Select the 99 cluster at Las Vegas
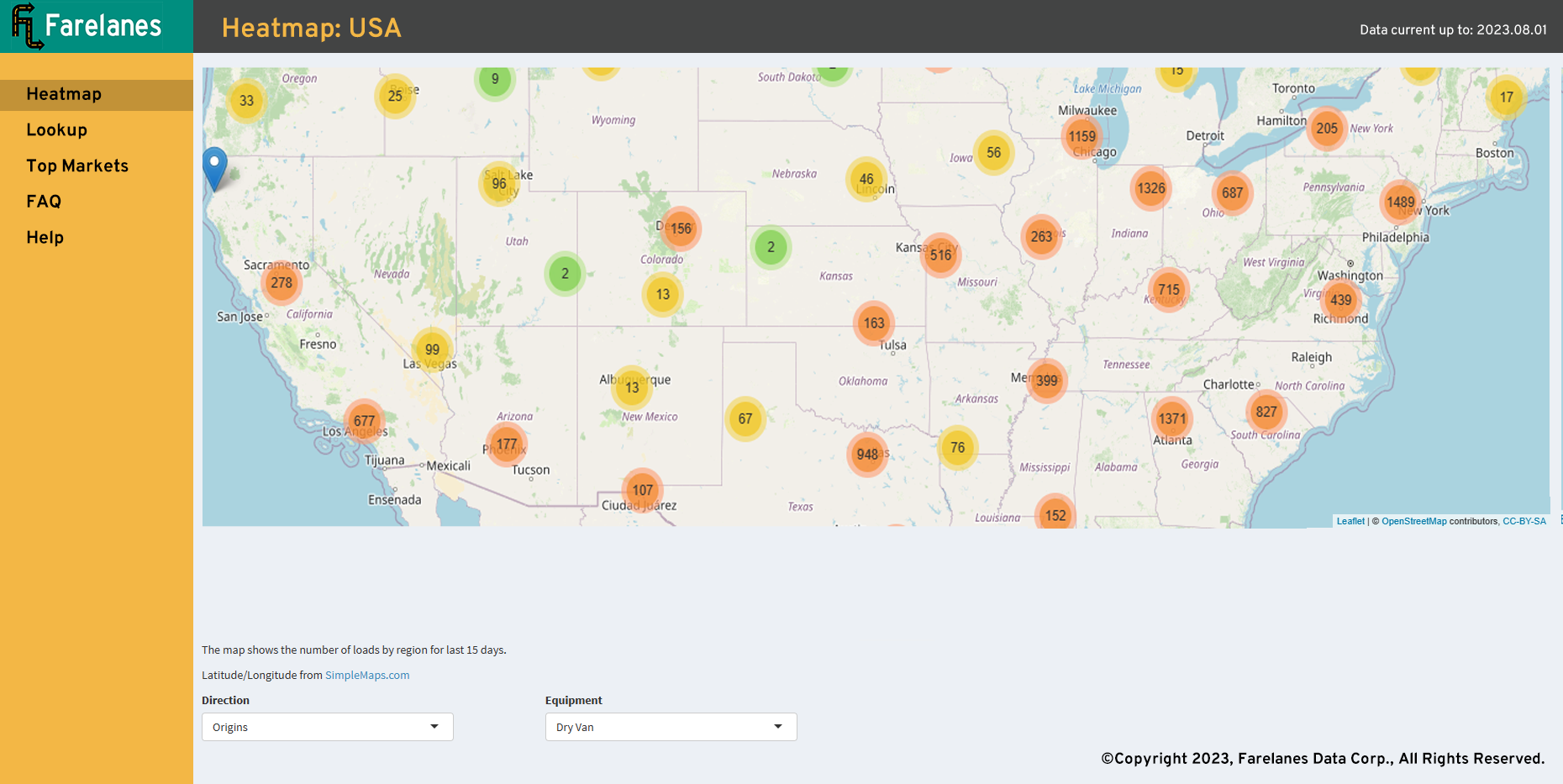 pos(433,350)
